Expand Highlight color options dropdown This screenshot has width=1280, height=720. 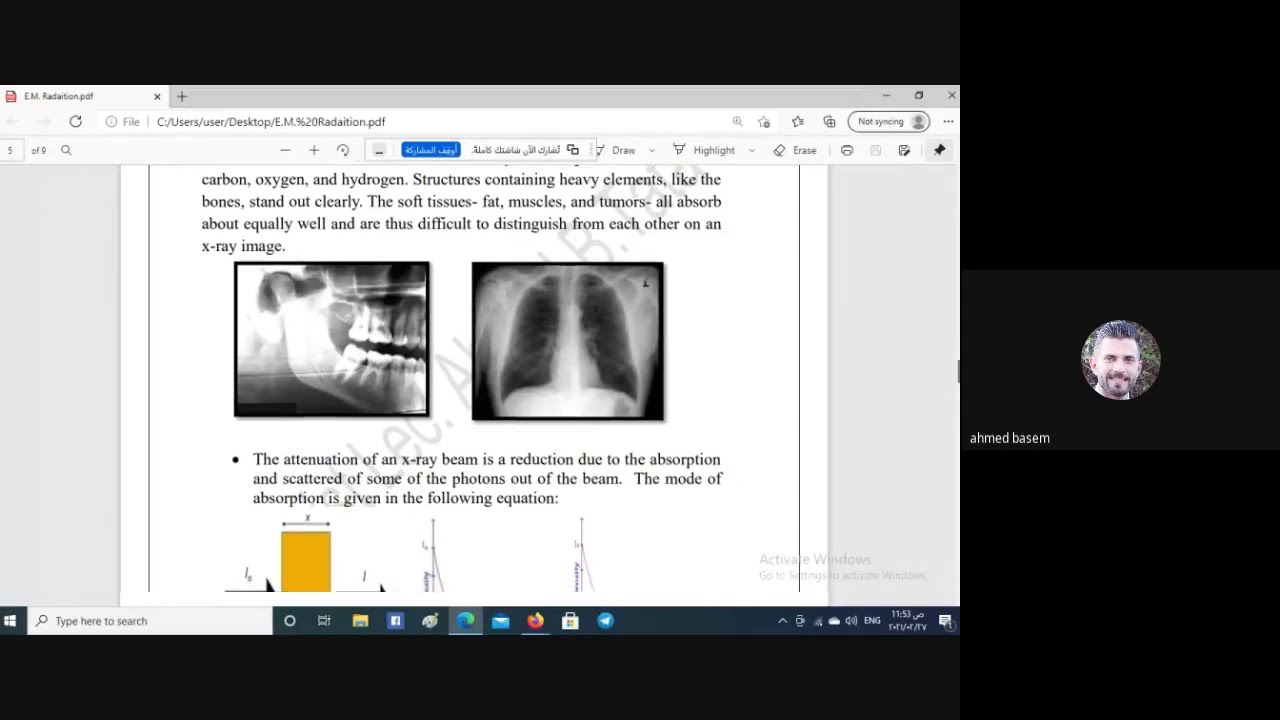click(752, 150)
